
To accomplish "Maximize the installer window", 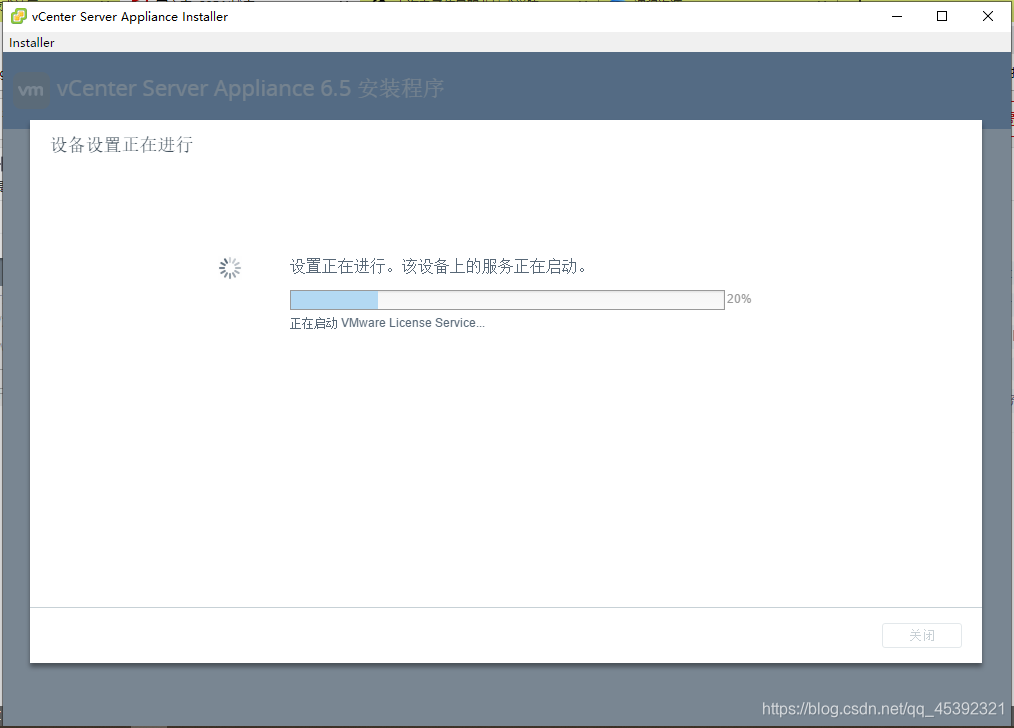I will (942, 16).
